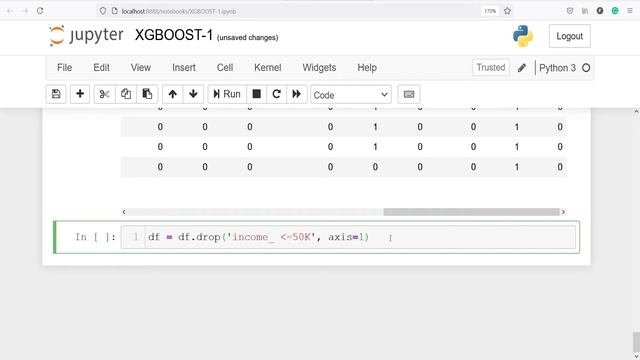Open the View menu

pos(141,68)
